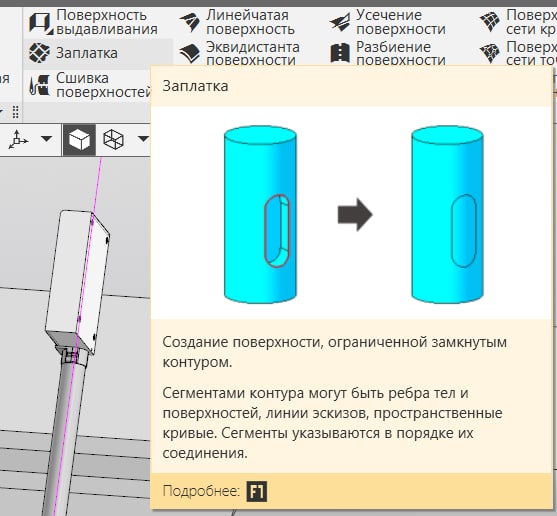Click the Разбиение поверхности label
Screen dimensions: 557x516
(x=401, y=53)
